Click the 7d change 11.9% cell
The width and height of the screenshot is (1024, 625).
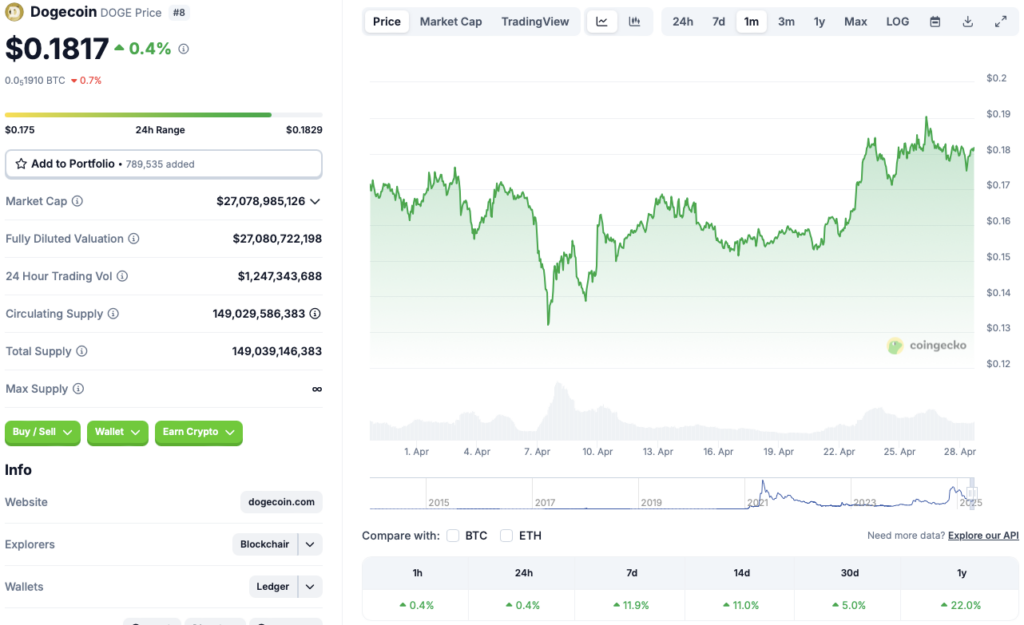point(631,605)
